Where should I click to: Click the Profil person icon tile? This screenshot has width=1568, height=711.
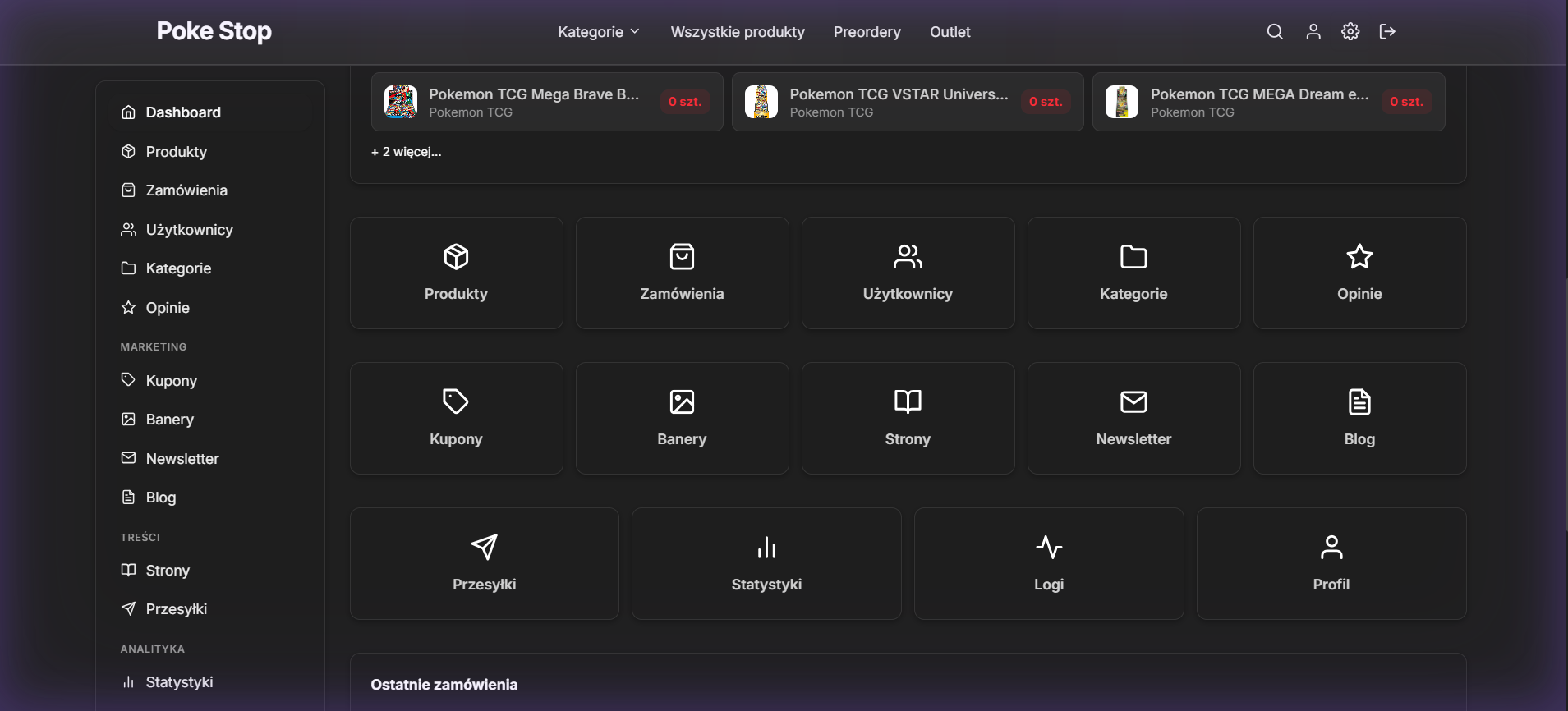[1331, 564]
